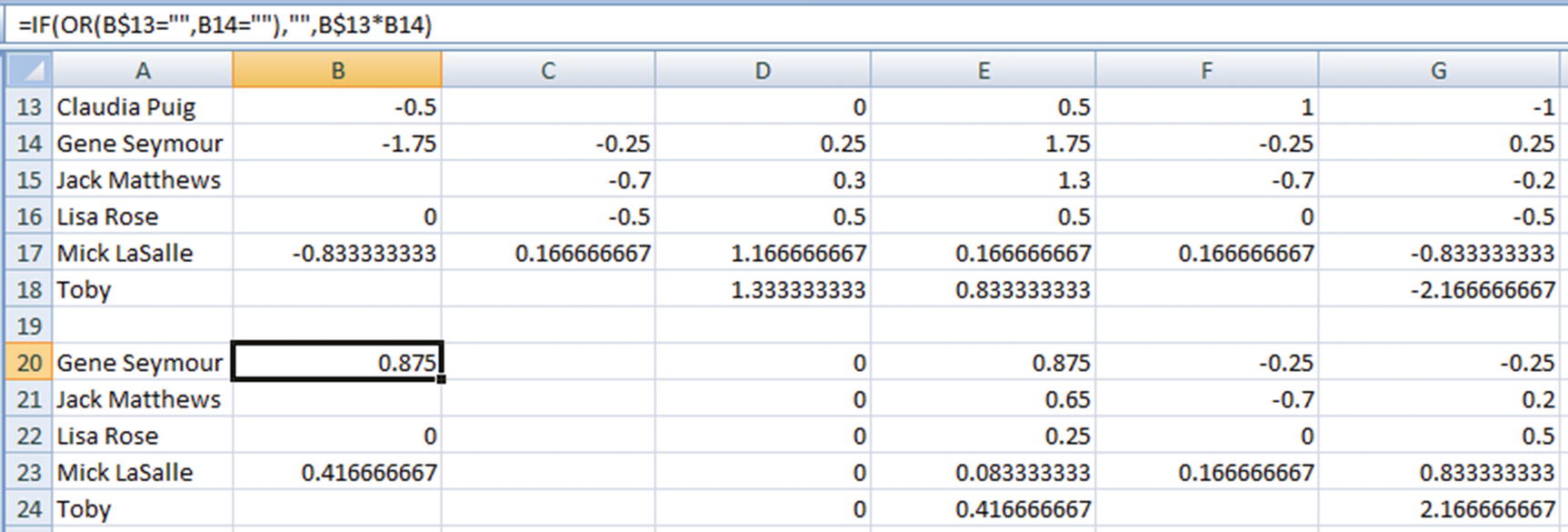Select column C header
The height and width of the screenshot is (532, 1568).
548,70
